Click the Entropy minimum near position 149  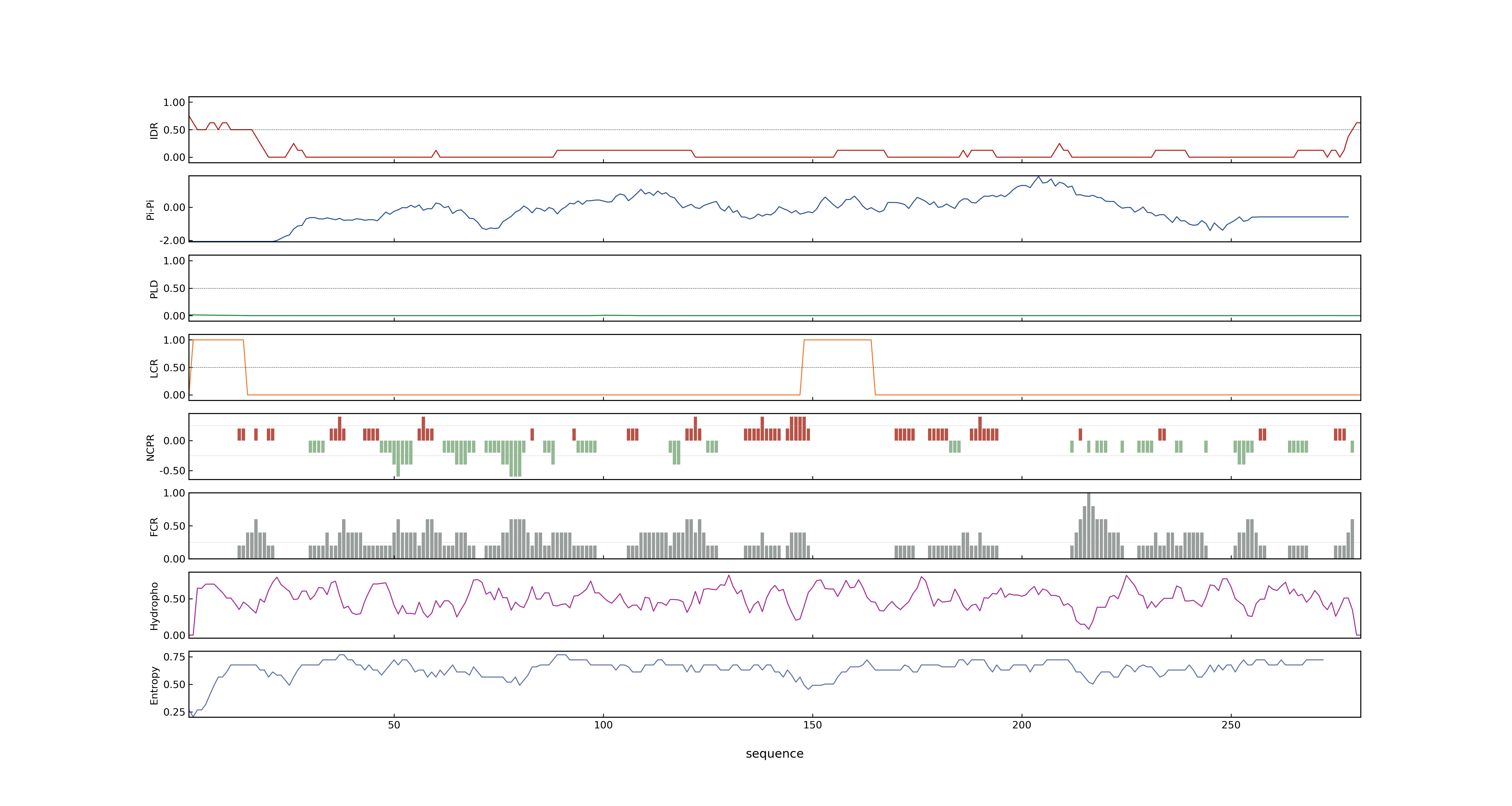808,689
